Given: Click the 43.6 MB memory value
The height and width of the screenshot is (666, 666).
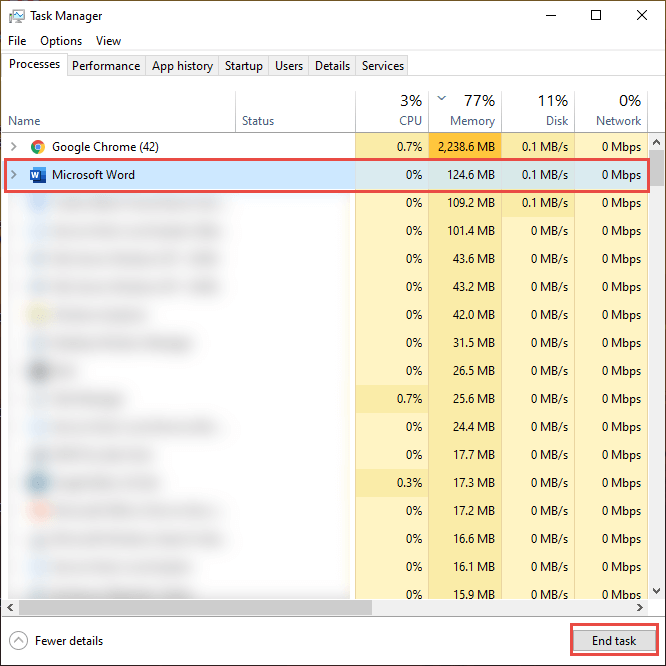Looking at the screenshot, I should (x=474, y=259).
